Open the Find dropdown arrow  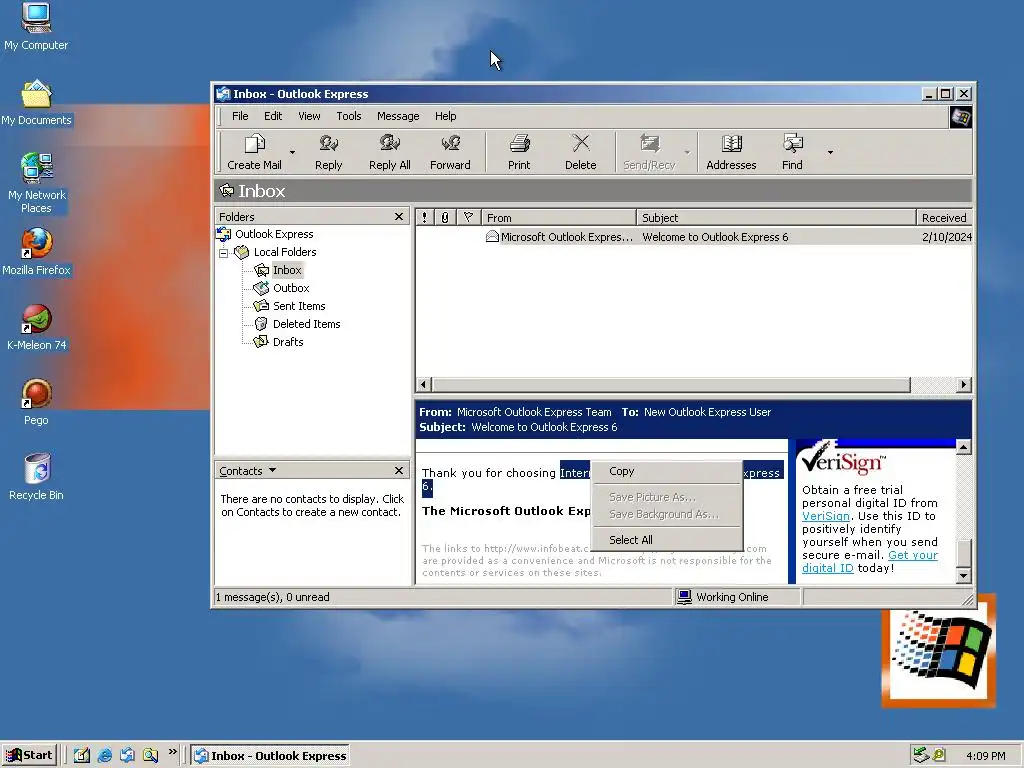tap(830, 152)
